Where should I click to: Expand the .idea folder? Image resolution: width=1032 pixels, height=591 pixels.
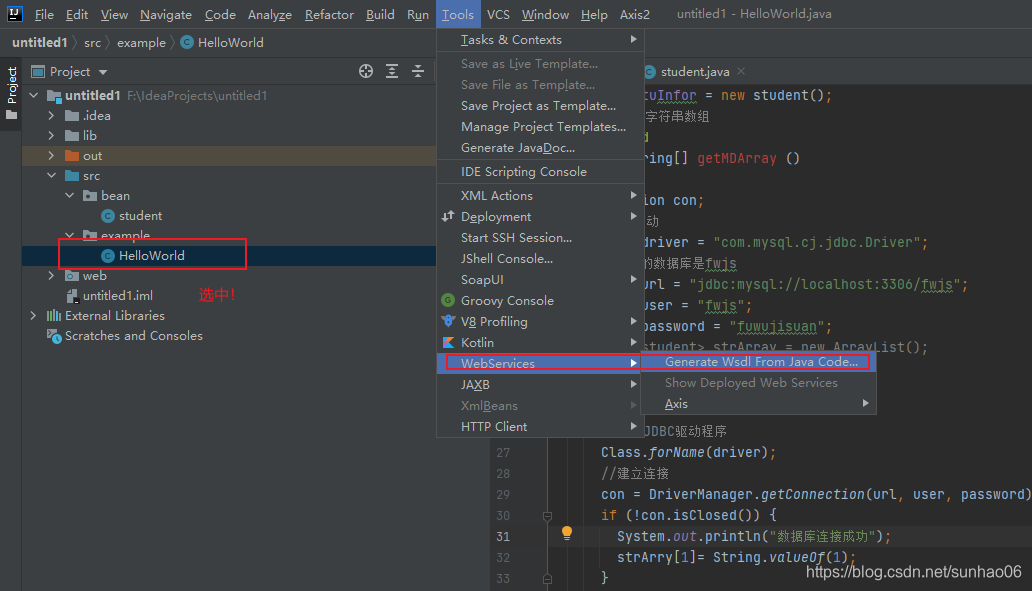(51, 116)
